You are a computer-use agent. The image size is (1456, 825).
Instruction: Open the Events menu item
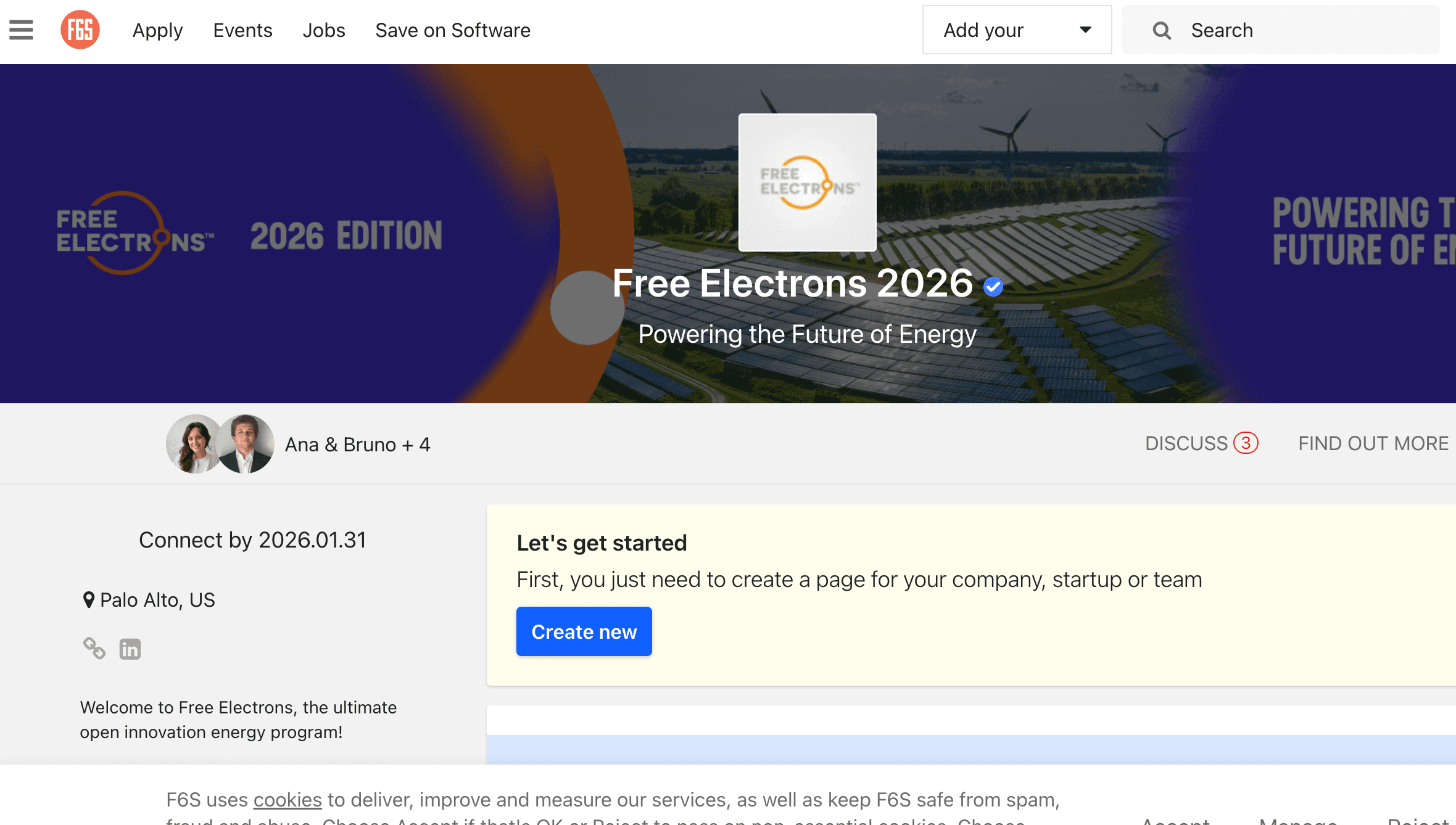242,30
